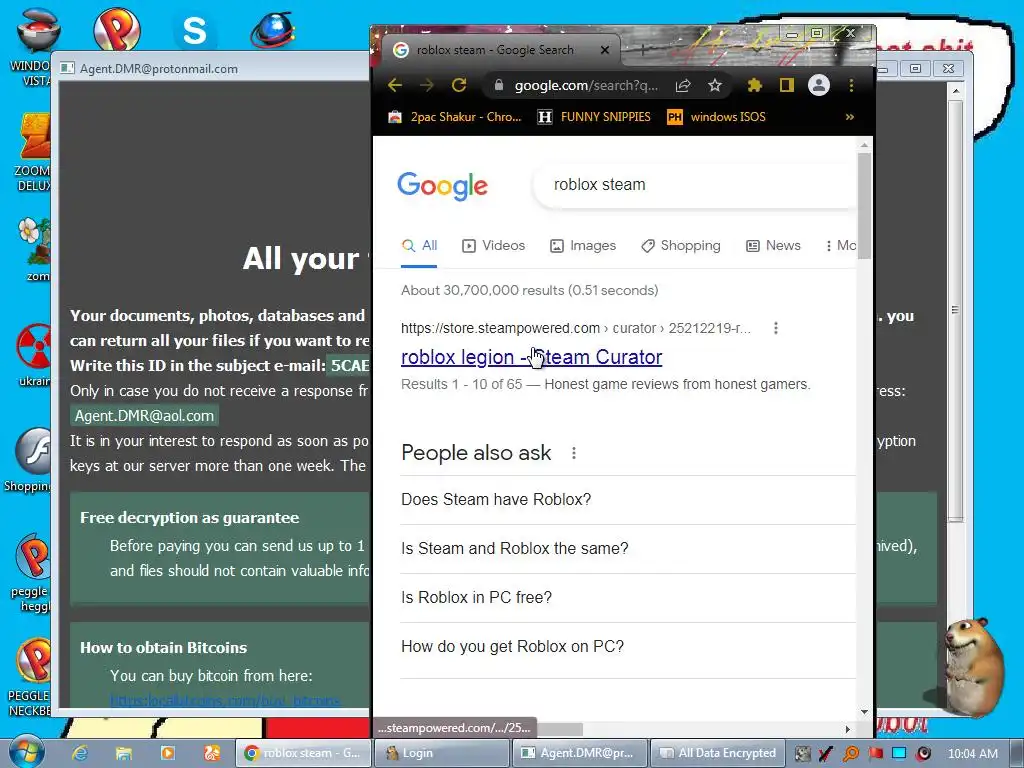The width and height of the screenshot is (1024, 768).
Task: Click 'How to obtain Bitcoins' heading
Action: pyautogui.click(x=163, y=648)
